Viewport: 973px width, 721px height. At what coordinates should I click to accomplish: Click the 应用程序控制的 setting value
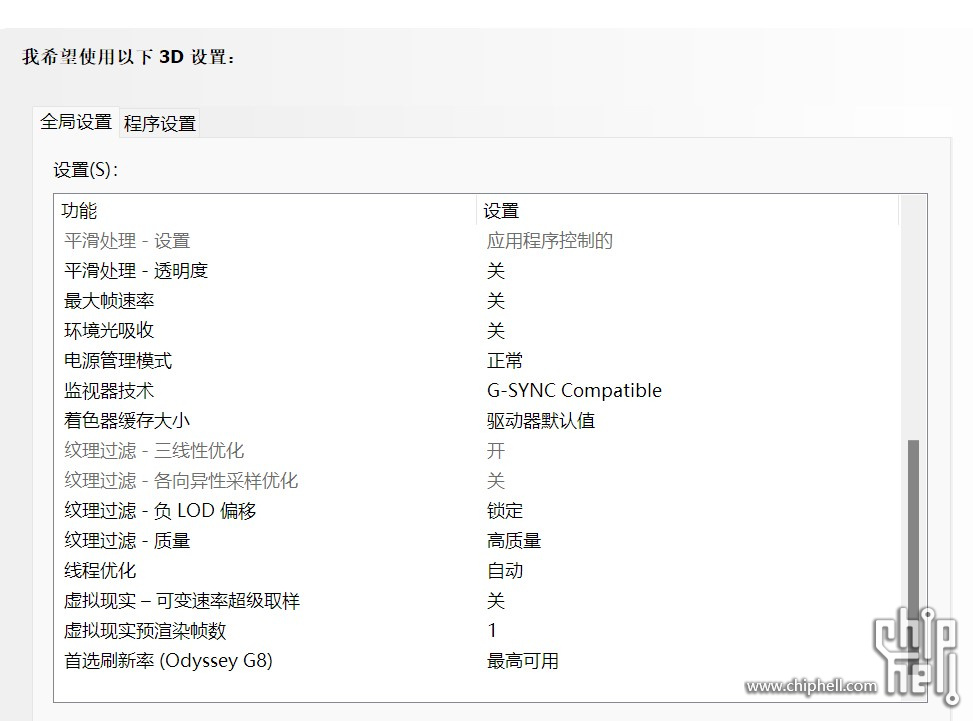pos(549,241)
